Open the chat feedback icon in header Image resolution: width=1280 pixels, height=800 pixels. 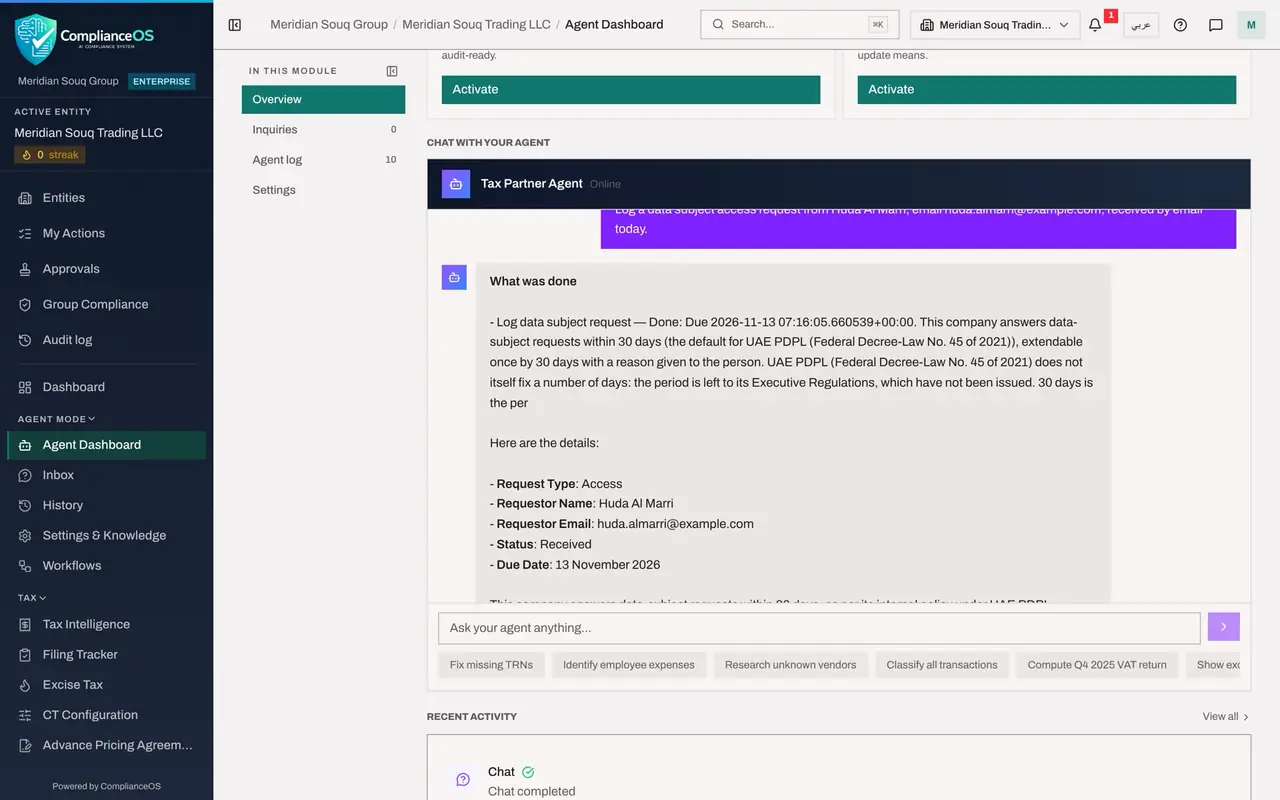pyautogui.click(x=1216, y=25)
